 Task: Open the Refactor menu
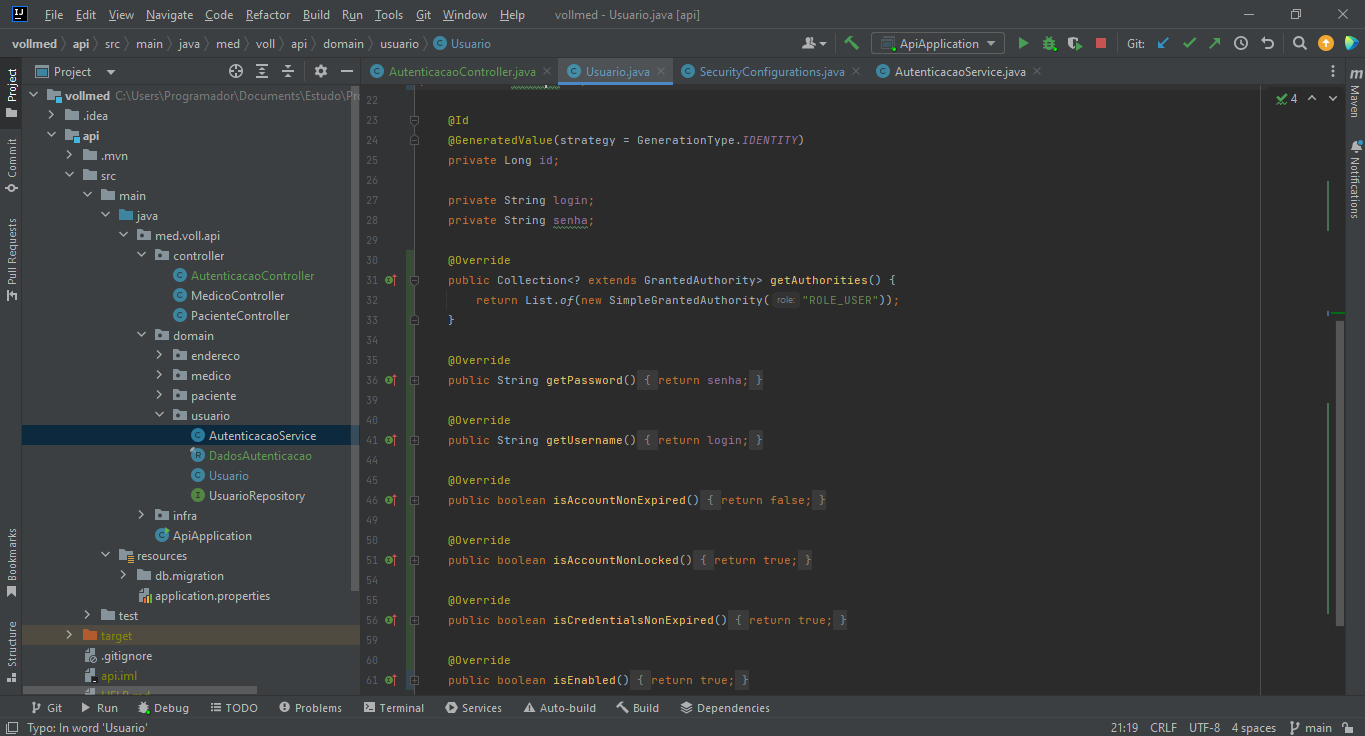click(268, 15)
